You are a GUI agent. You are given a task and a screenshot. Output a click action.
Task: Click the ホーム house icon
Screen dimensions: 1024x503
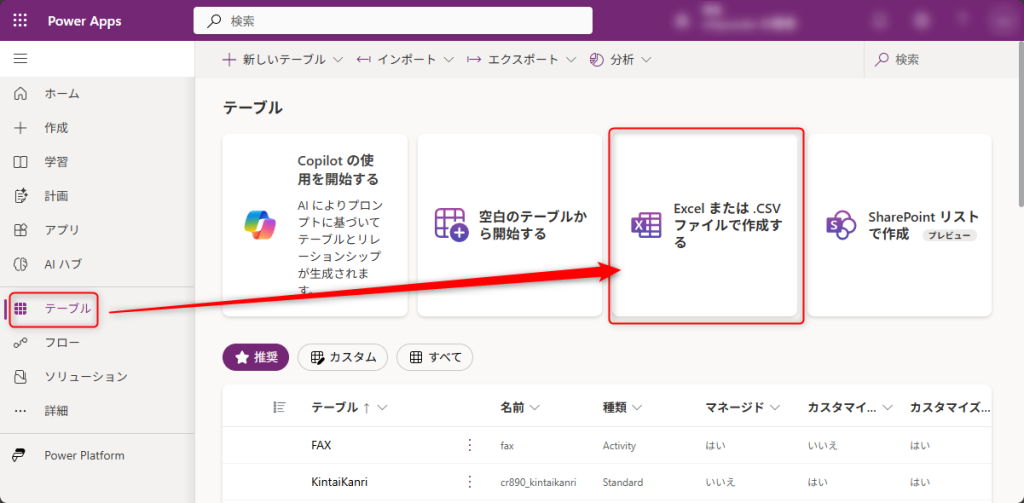point(20,93)
